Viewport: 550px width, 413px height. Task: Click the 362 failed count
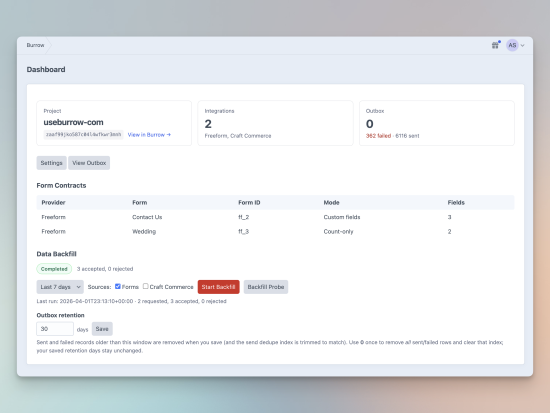pyautogui.click(x=378, y=136)
